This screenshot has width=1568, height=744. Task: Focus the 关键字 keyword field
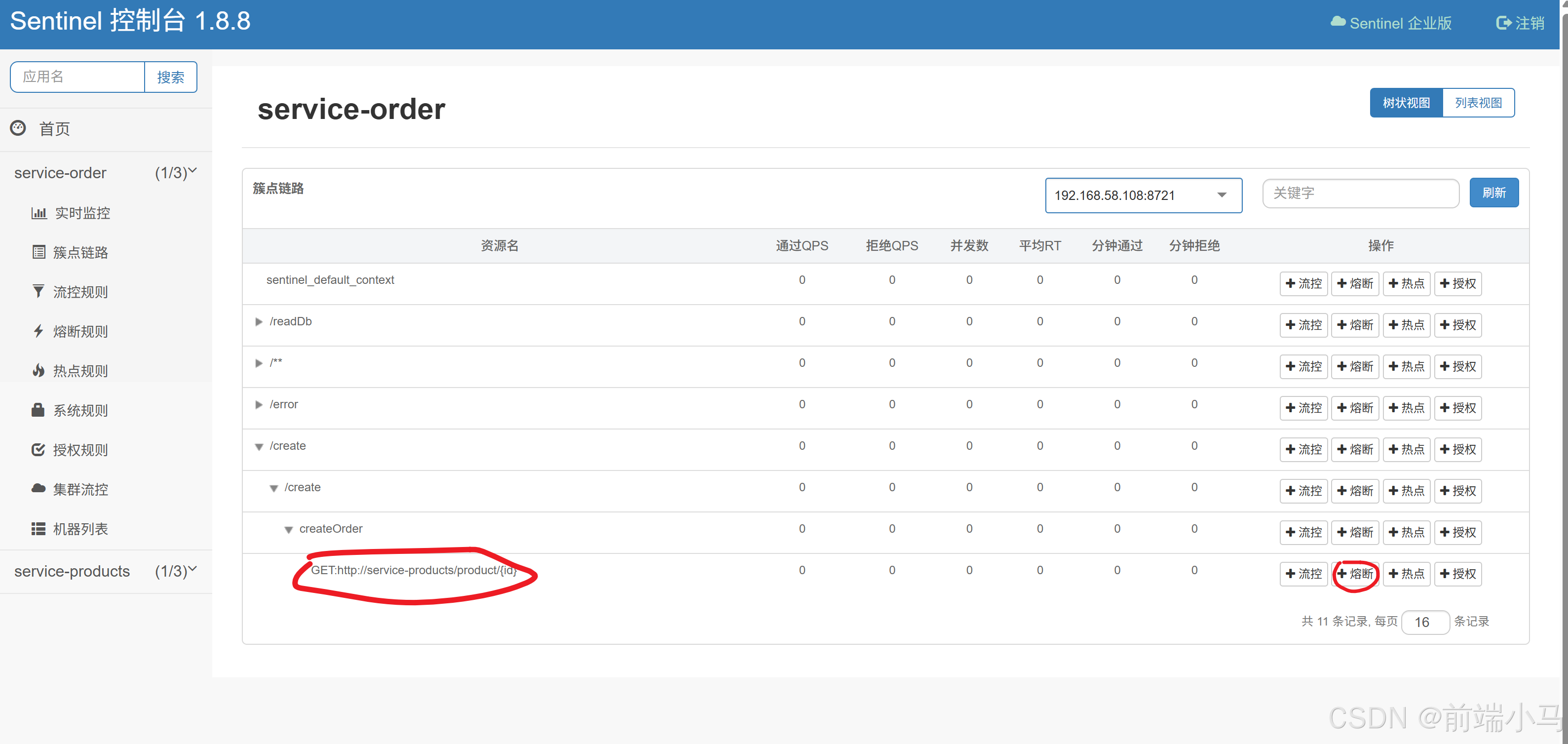coord(1360,193)
